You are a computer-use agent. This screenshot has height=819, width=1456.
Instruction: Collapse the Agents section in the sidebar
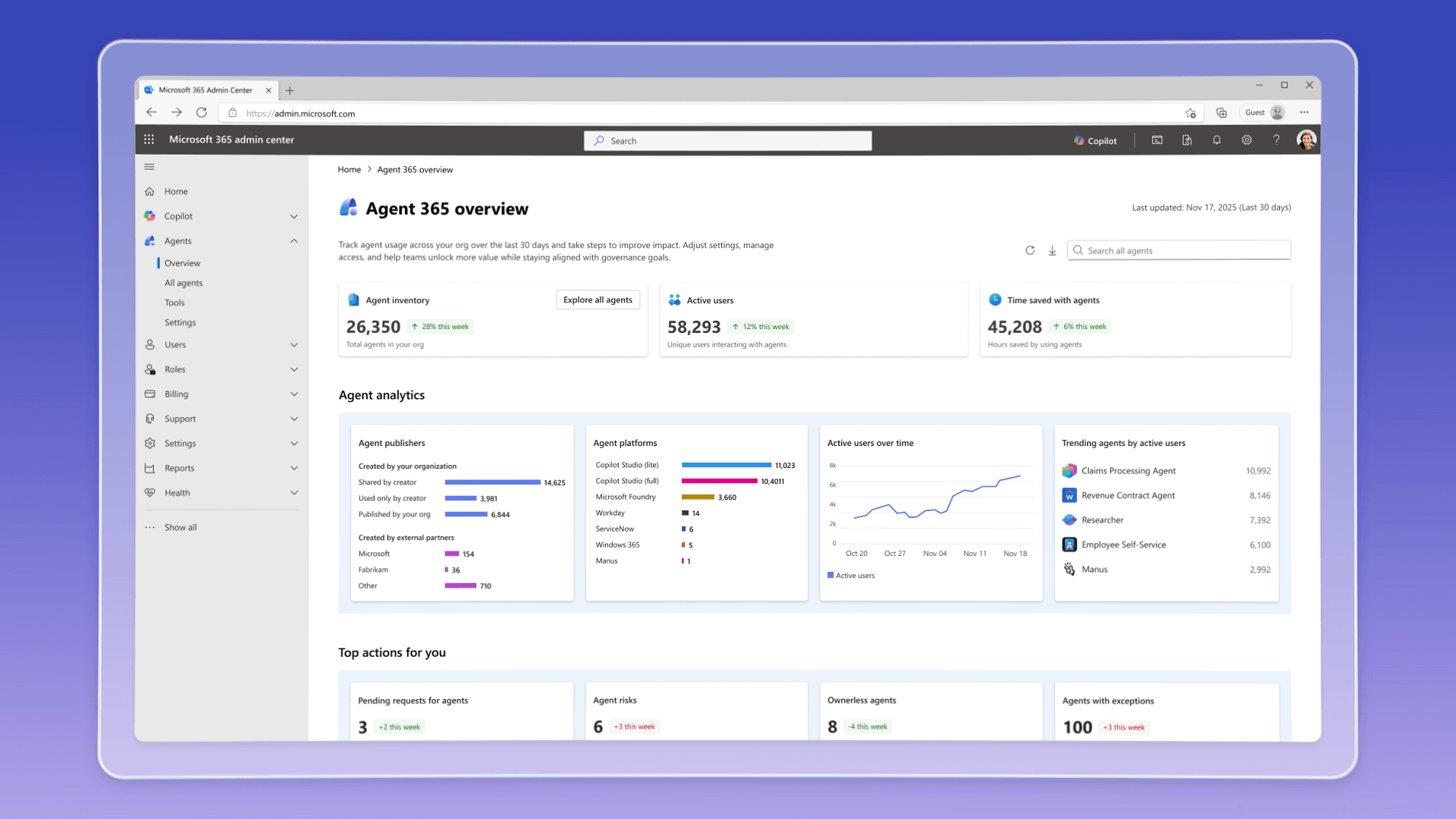[294, 240]
